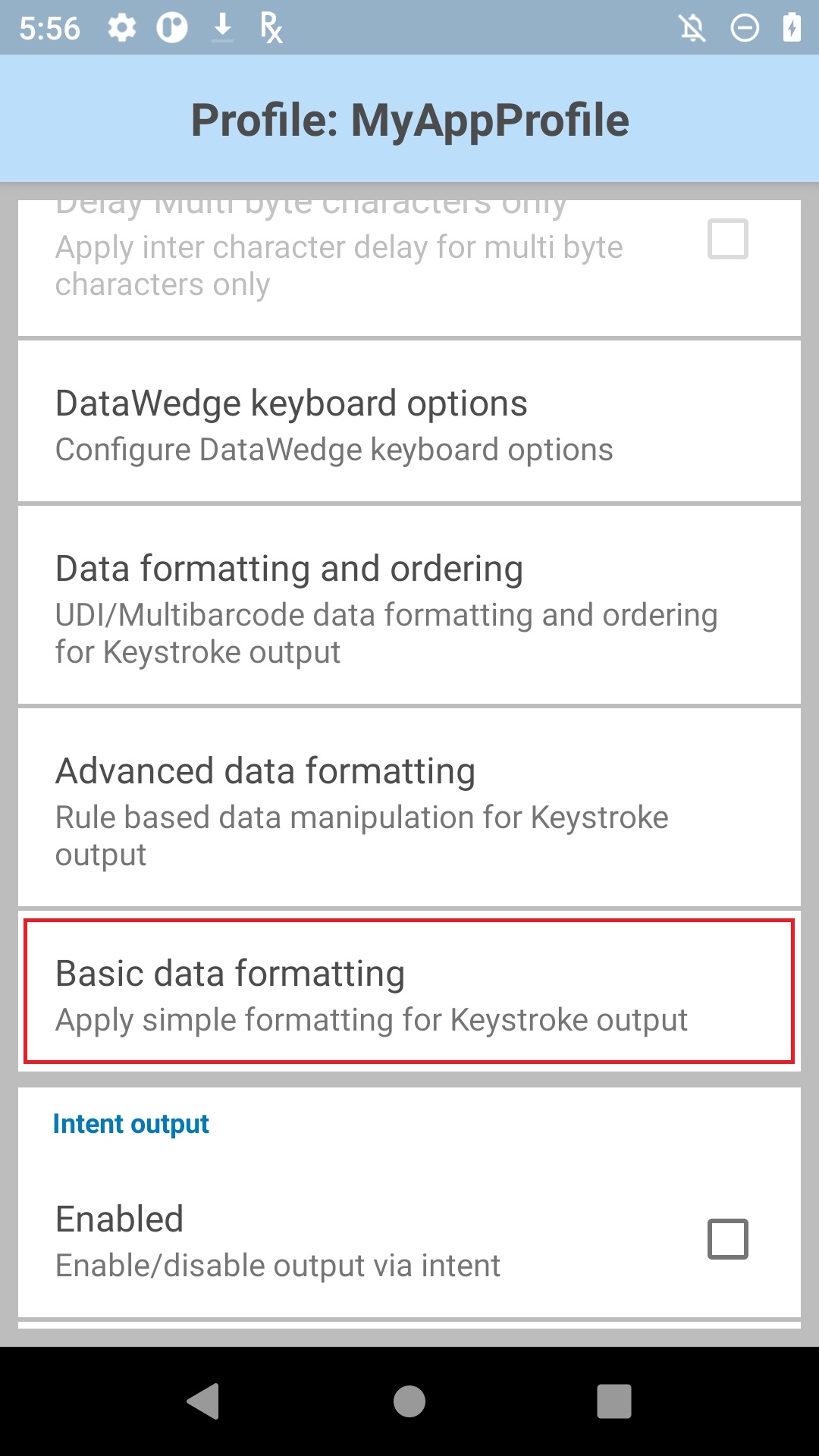This screenshot has height=1456, width=819.
Task: Tap the settings gear status icon
Action: (x=121, y=28)
